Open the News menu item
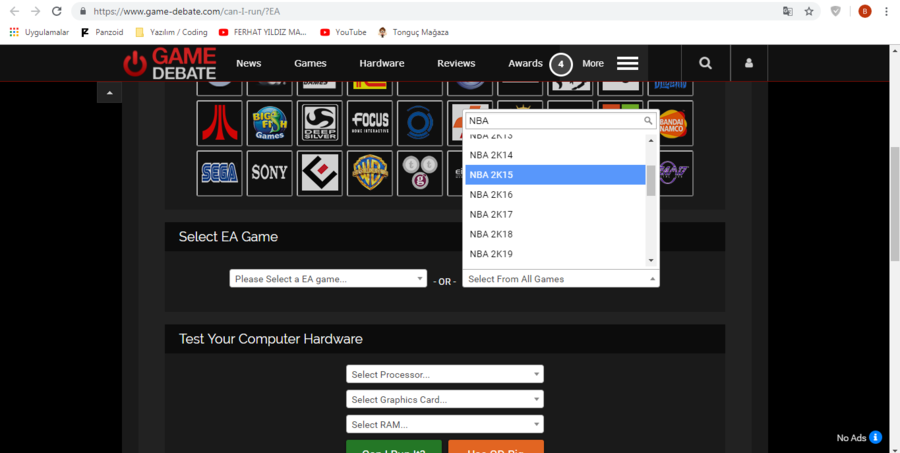900x453 pixels. 249,63
